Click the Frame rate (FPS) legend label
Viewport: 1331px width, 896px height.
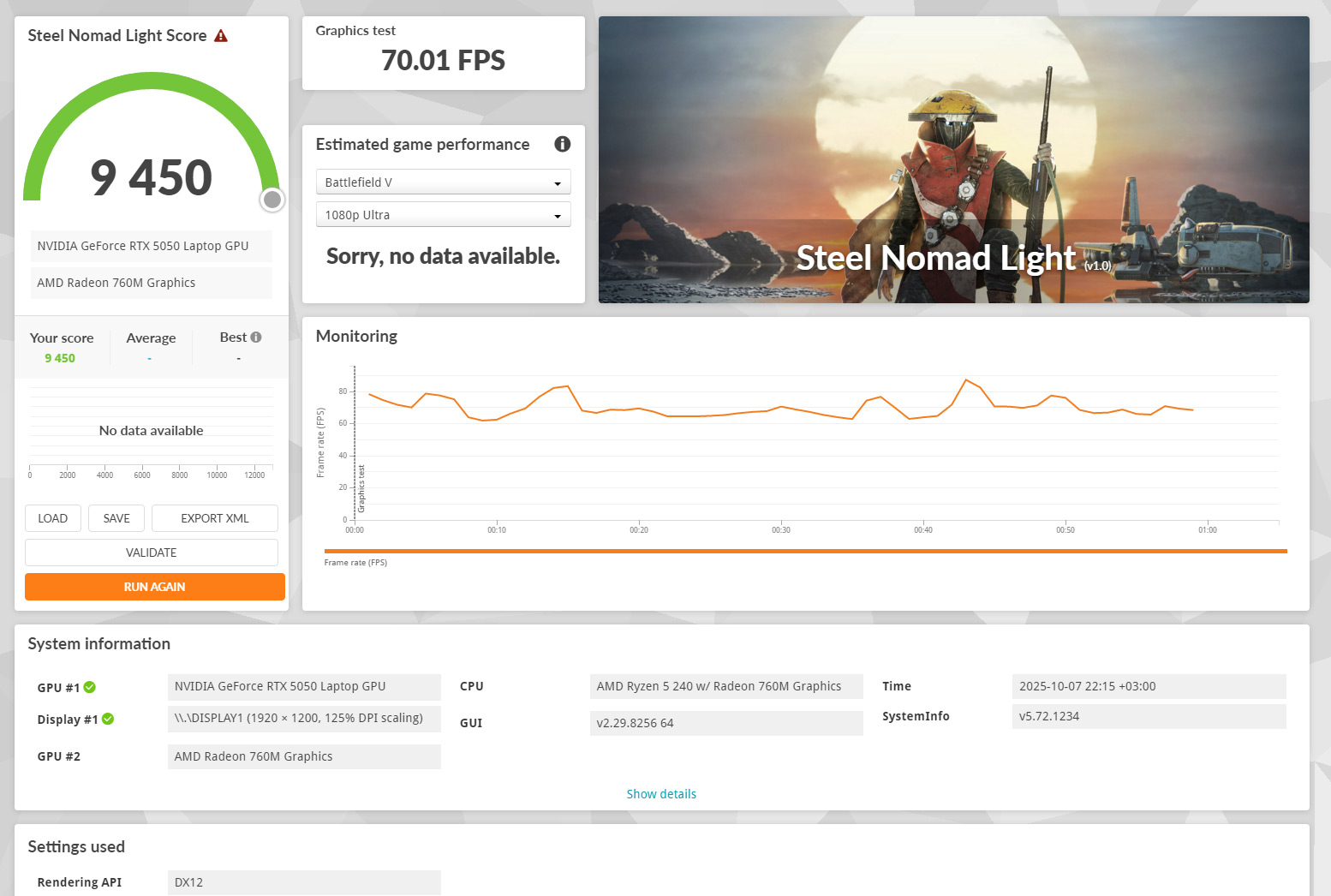[355, 563]
